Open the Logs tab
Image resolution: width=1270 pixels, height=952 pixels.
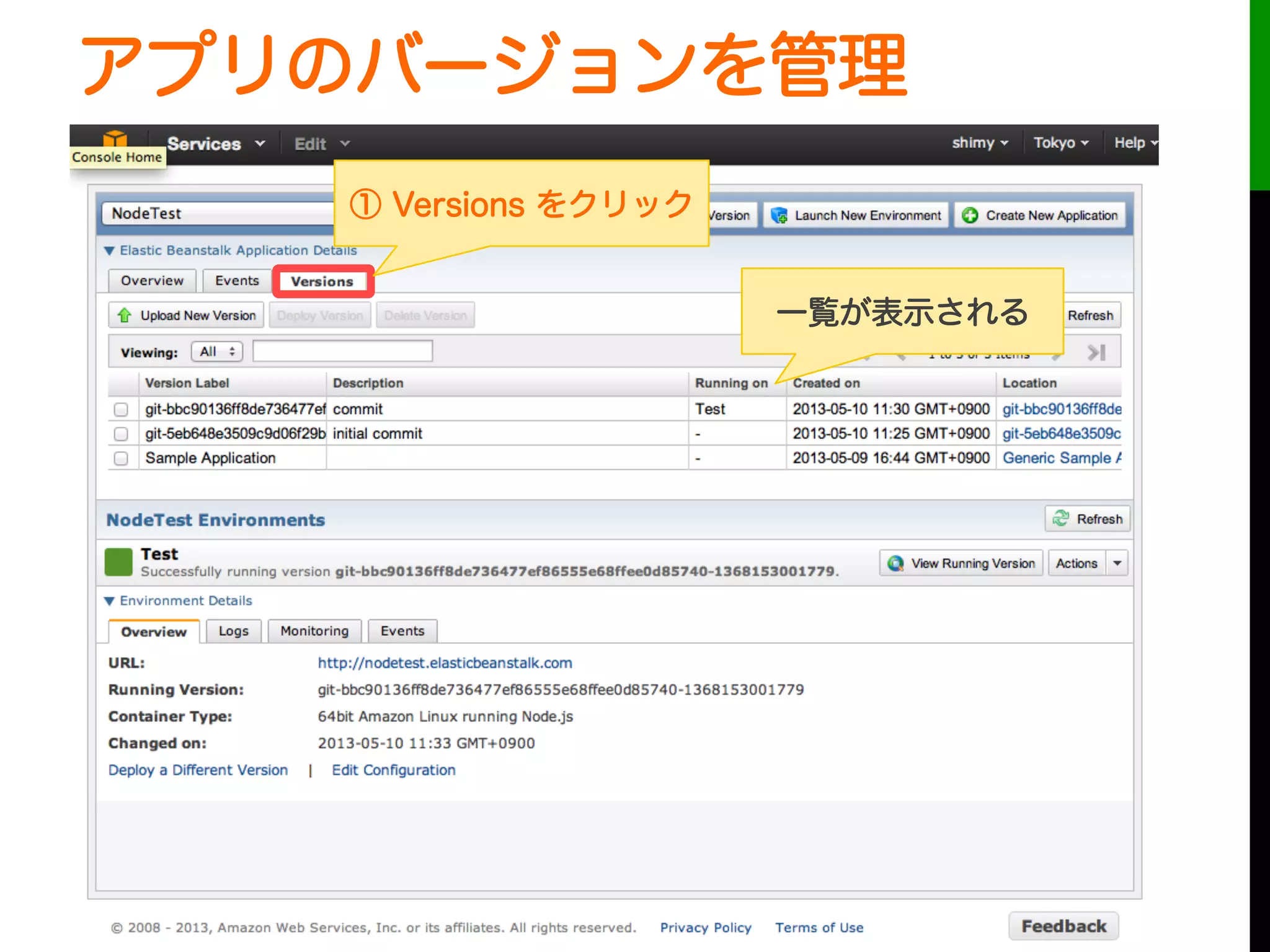(x=233, y=631)
